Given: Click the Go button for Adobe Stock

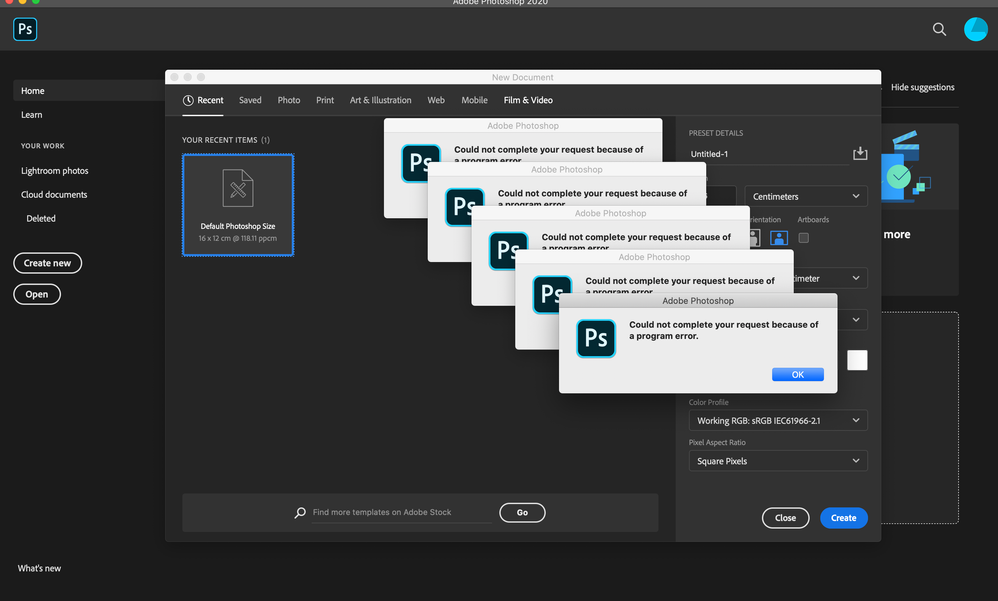Looking at the screenshot, I should [522, 513].
